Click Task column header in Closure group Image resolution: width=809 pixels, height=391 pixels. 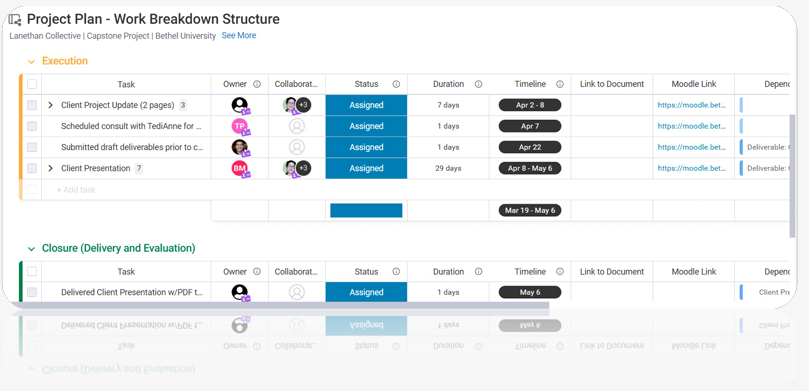tap(126, 271)
